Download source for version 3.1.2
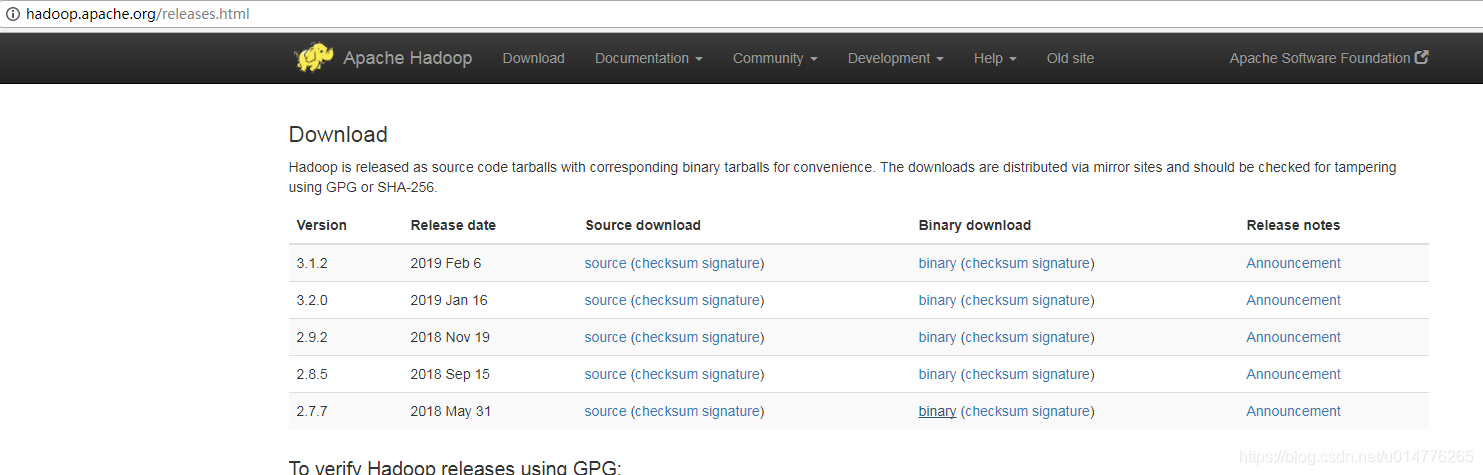Screen dimensions: 1483x475 point(605,263)
